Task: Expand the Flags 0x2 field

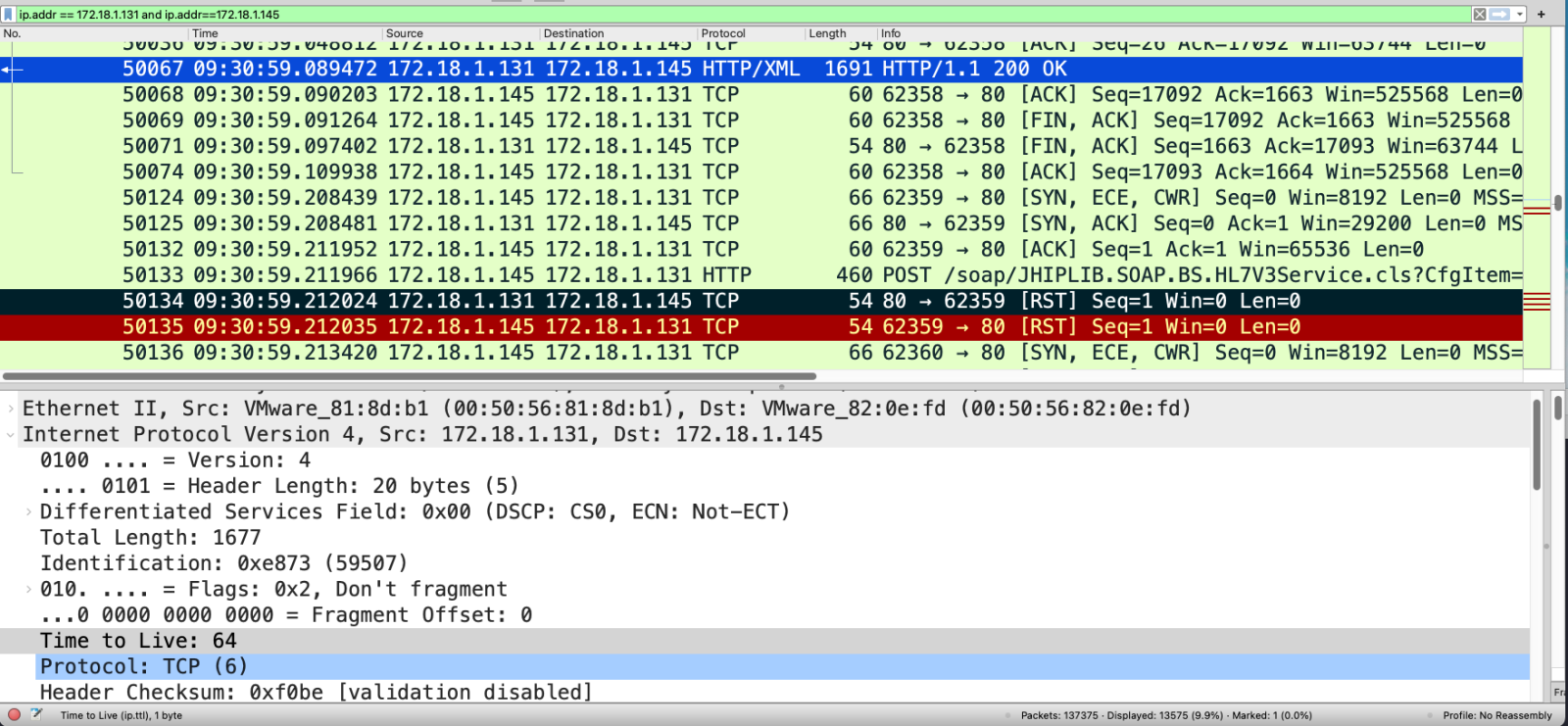Action: tap(28, 589)
